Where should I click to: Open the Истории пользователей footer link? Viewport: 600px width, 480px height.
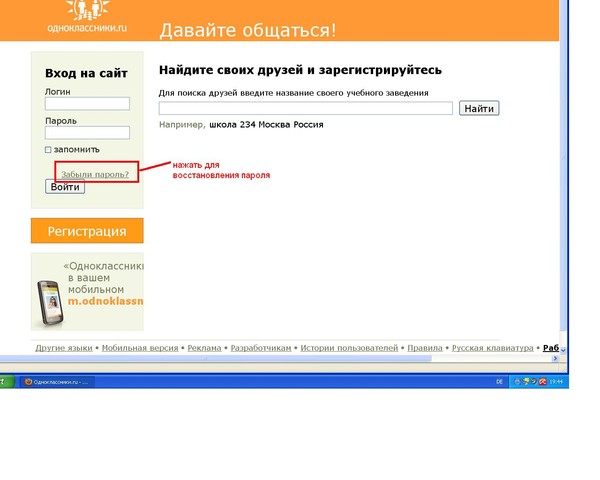point(349,348)
